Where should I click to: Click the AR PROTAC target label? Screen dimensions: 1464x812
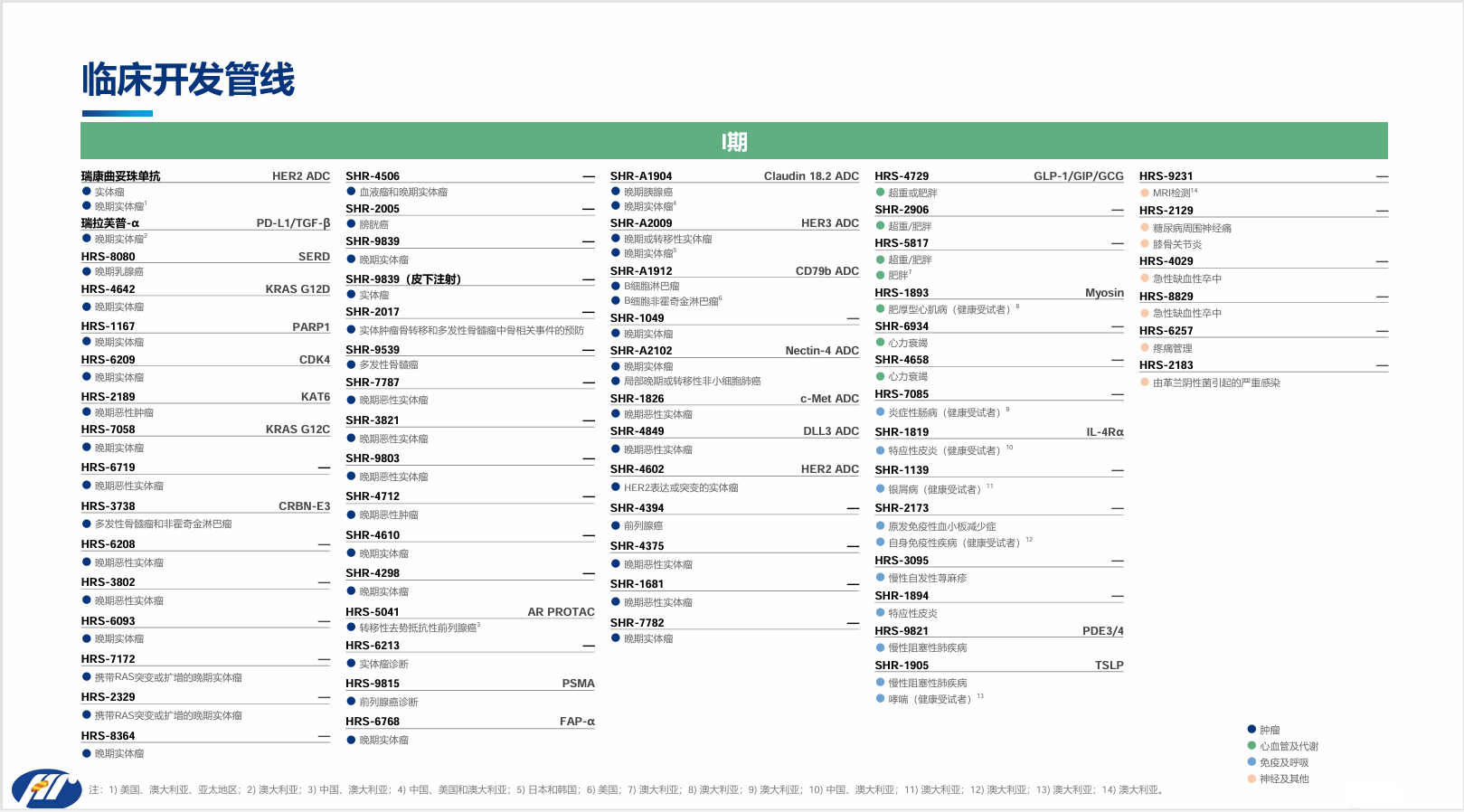(x=561, y=612)
